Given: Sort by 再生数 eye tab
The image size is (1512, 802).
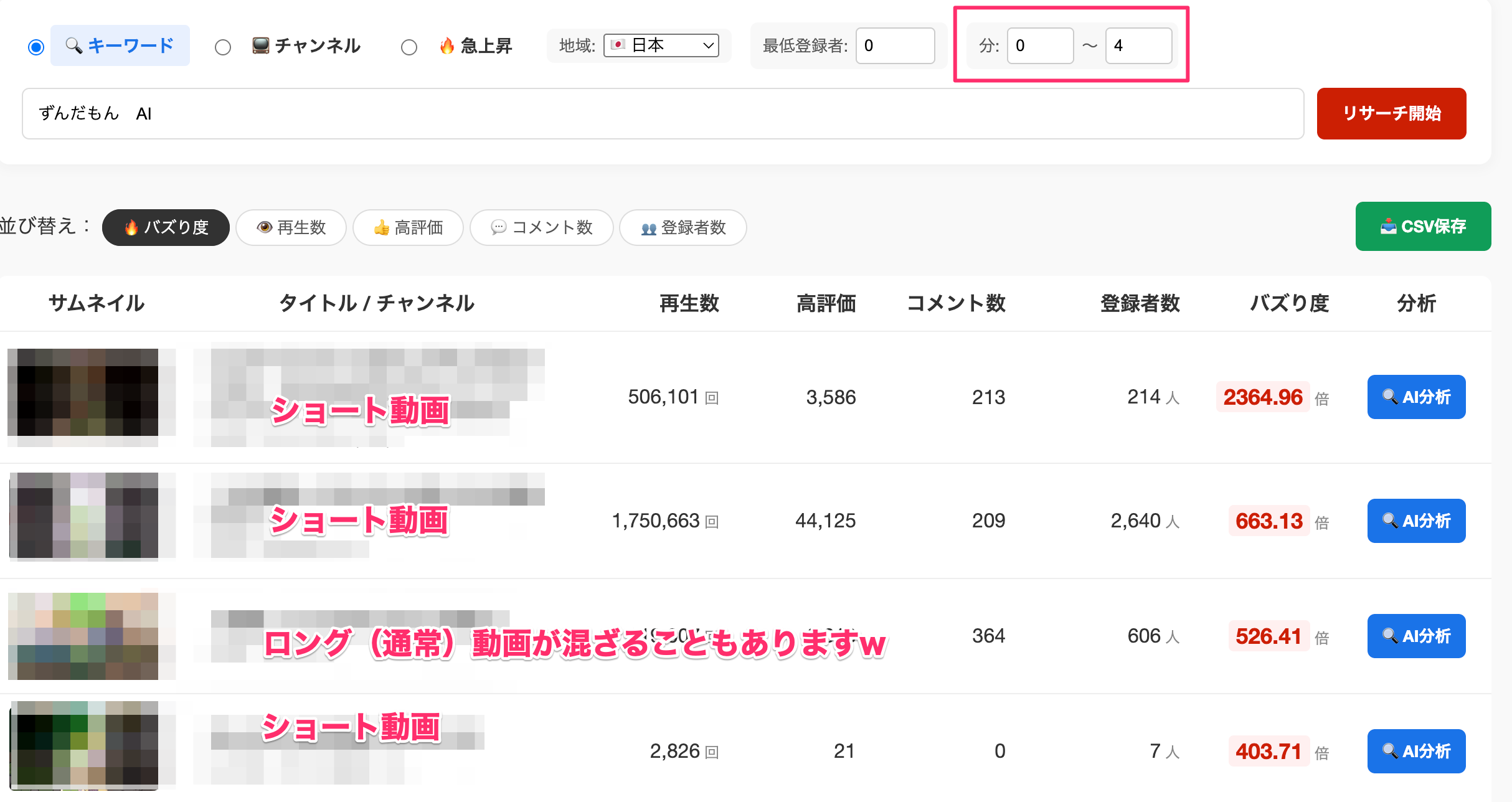Looking at the screenshot, I should 291,227.
